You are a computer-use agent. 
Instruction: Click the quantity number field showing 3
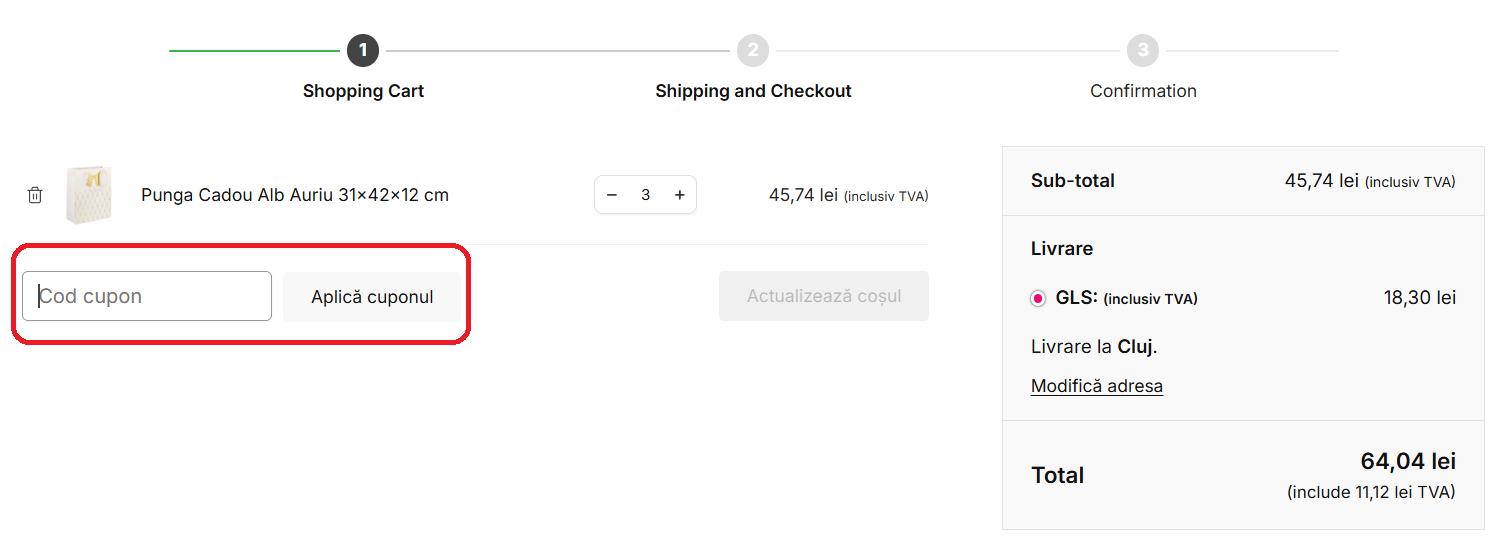coord(646,195)
